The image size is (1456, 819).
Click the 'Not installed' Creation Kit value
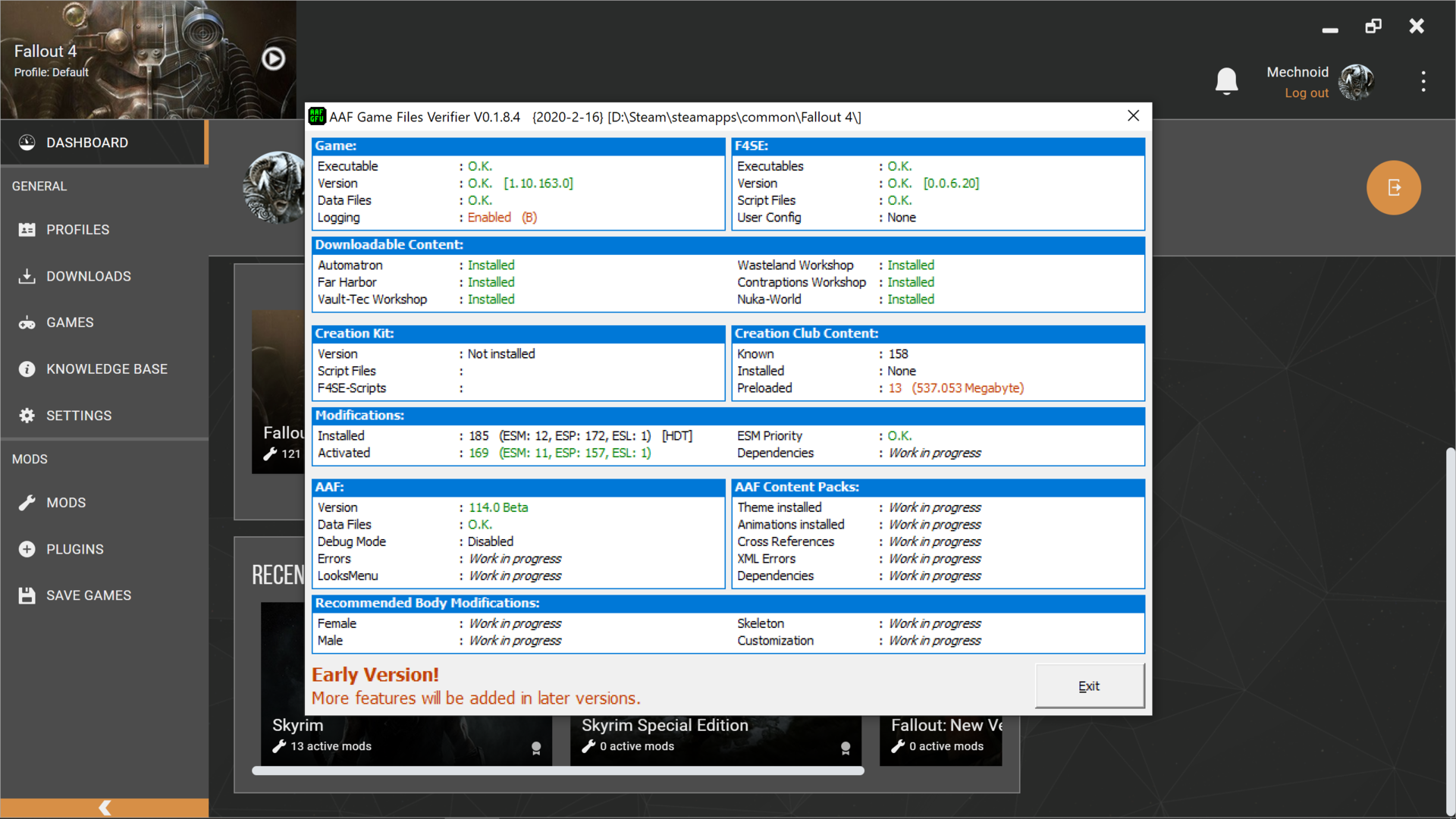(501, 354)
